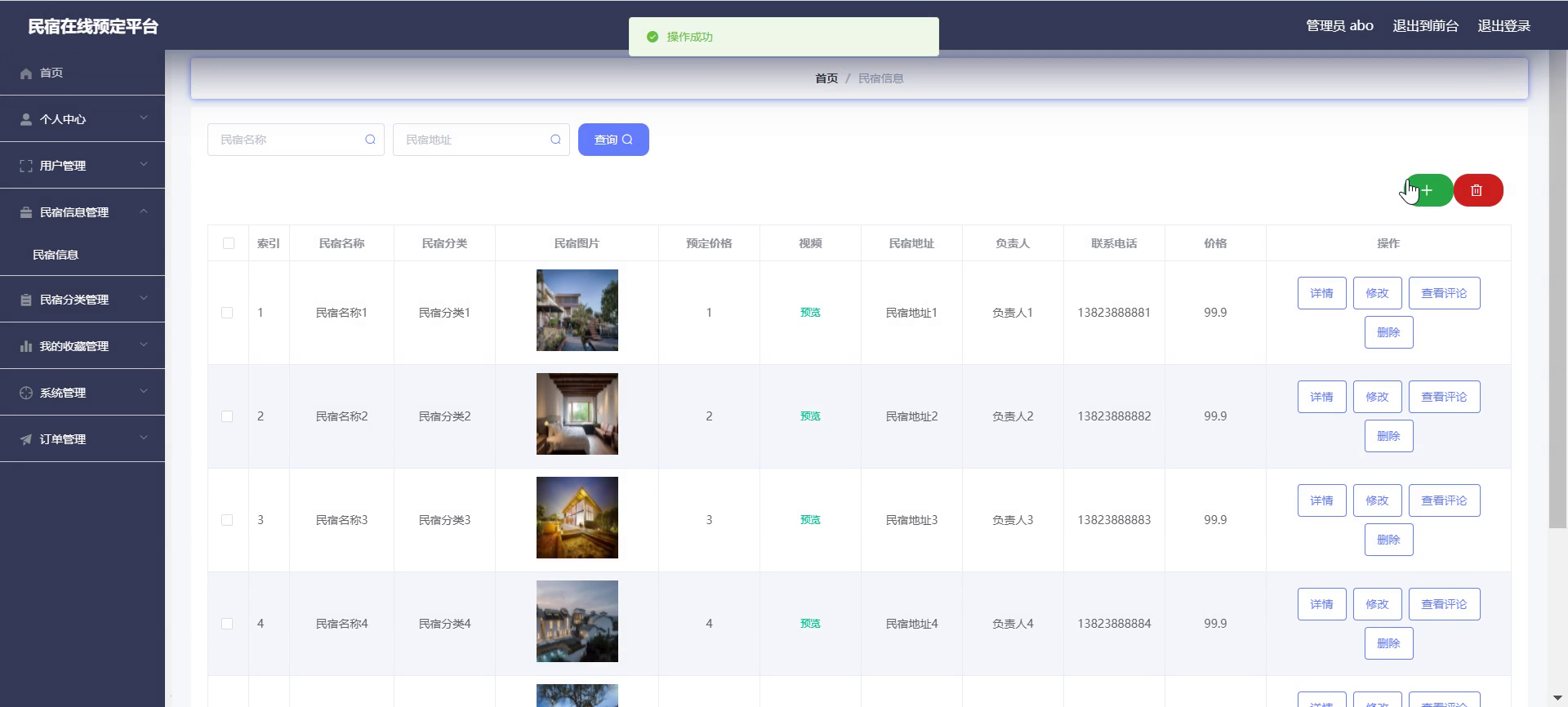Select the 民宿信息 submenu item

[82, 255]
